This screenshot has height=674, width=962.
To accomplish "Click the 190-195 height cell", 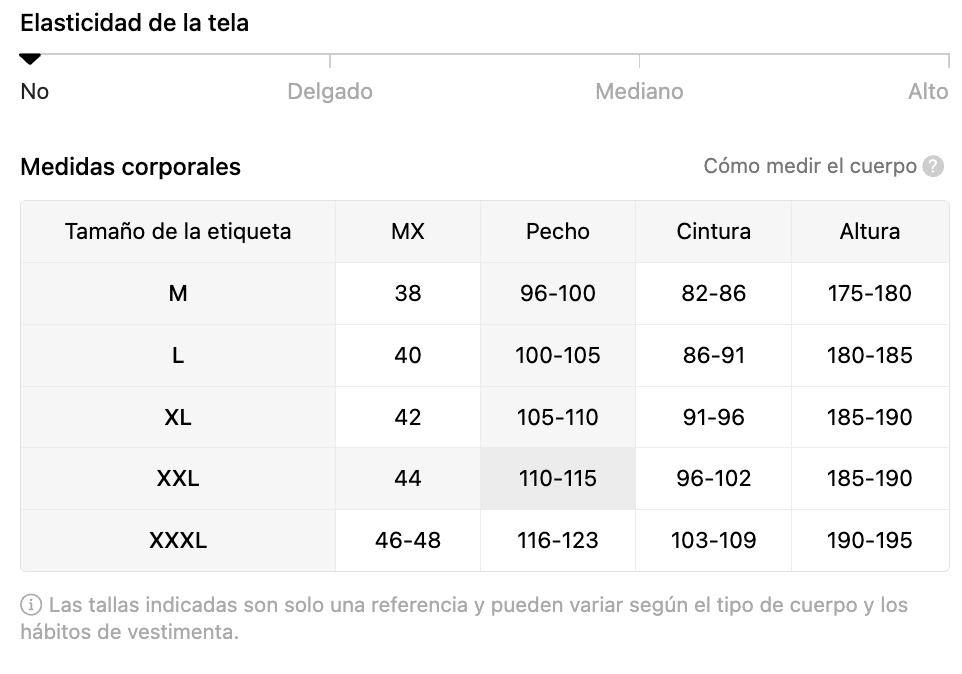I will click(x=870, y=540).
